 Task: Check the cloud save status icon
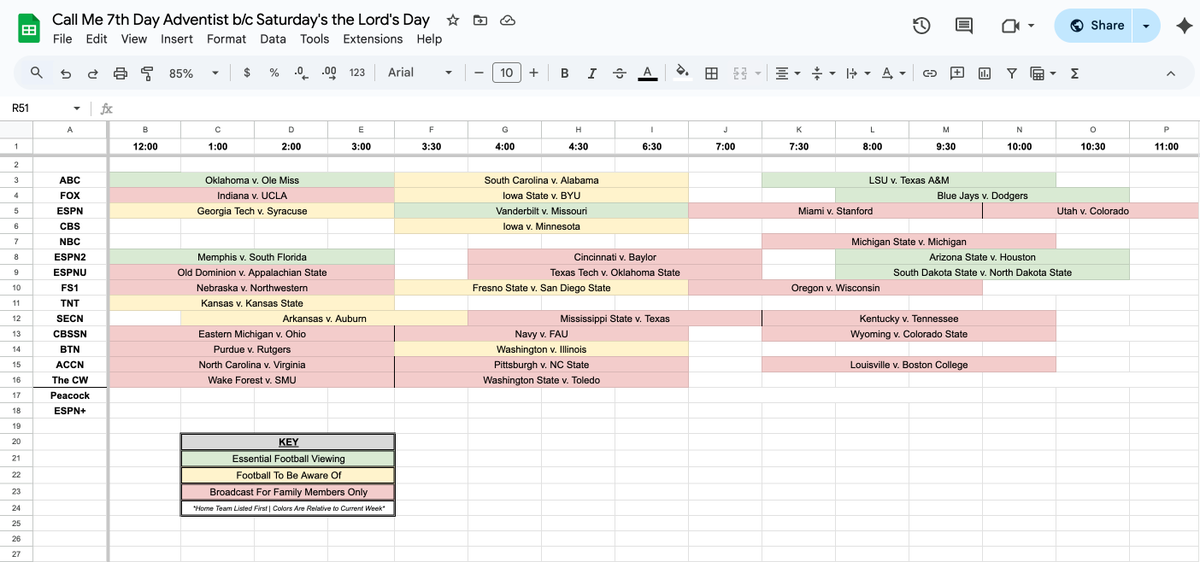507,20
